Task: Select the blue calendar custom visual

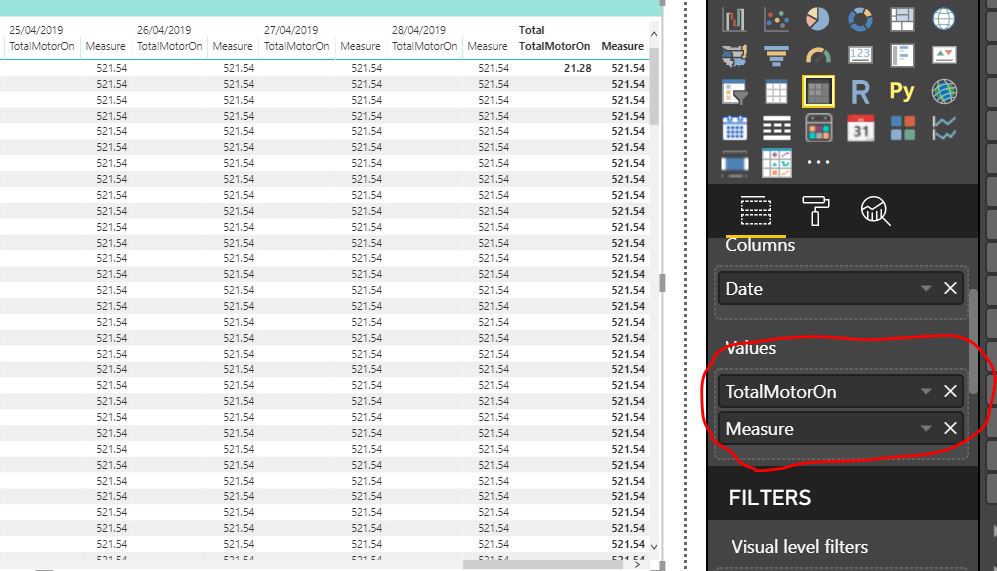Action: (734, 128)
